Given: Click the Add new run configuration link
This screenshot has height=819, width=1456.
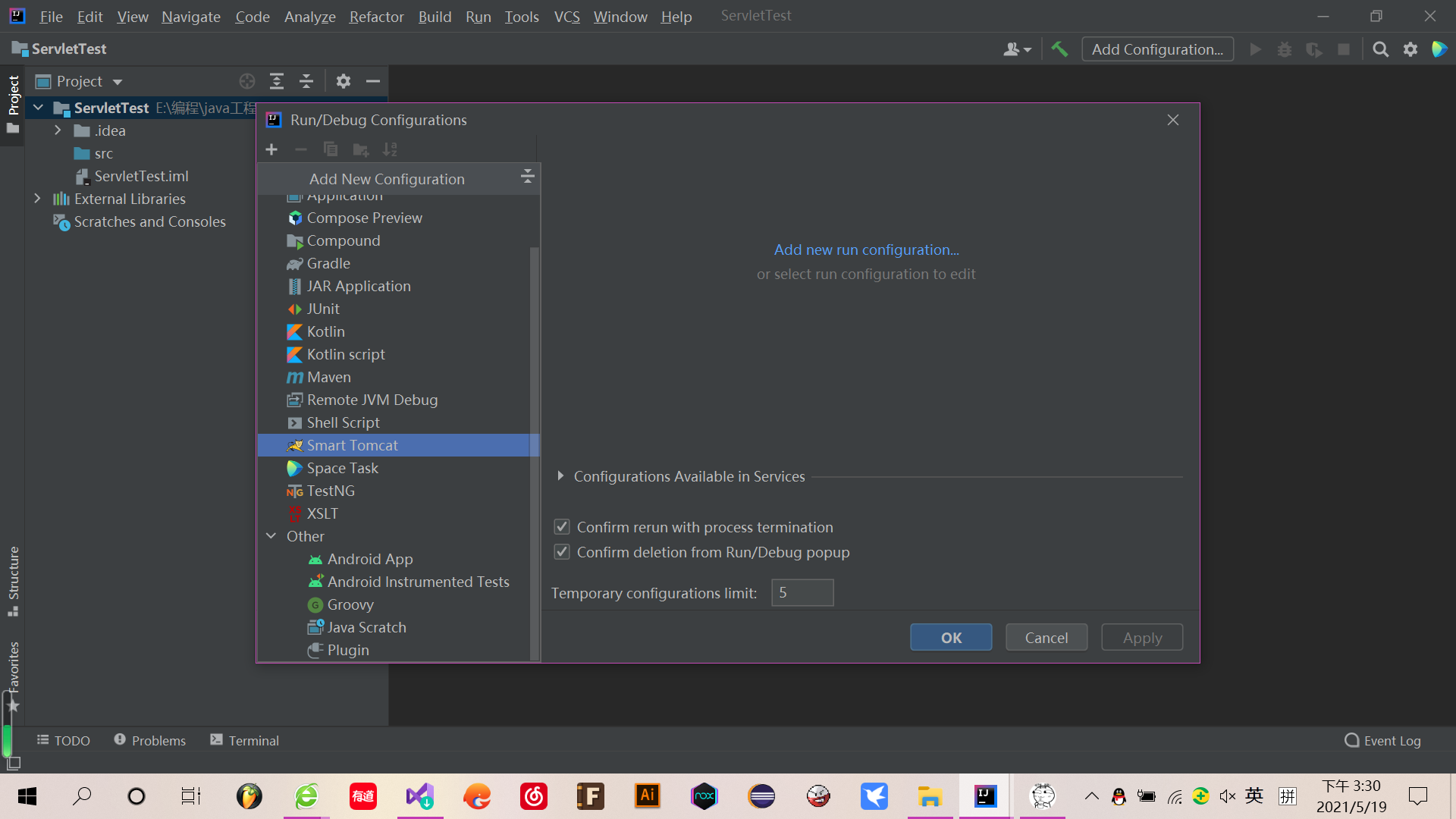Looking at the screenshot, I should click(866, 249).
